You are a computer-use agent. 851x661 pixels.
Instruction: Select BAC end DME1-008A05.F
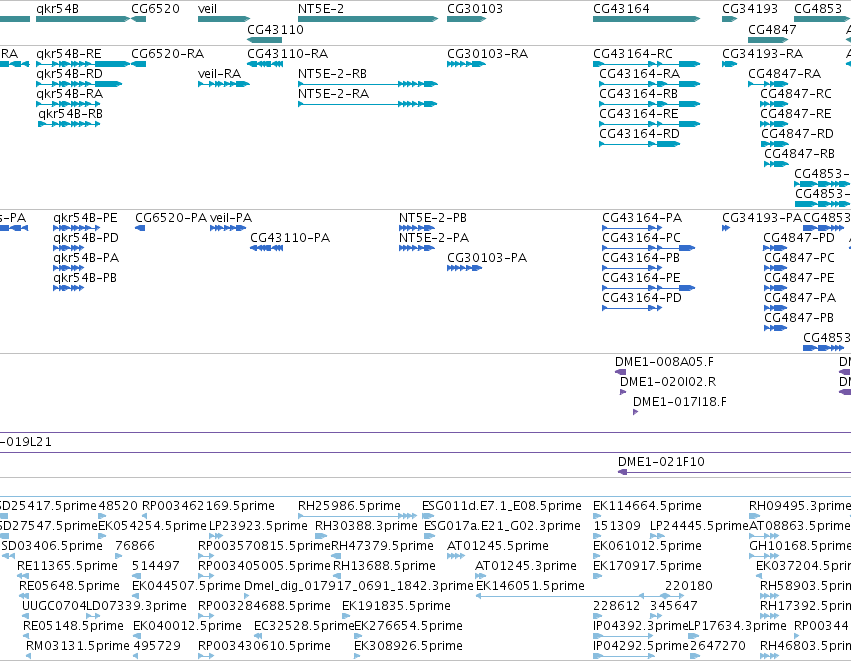pos(664,362)
